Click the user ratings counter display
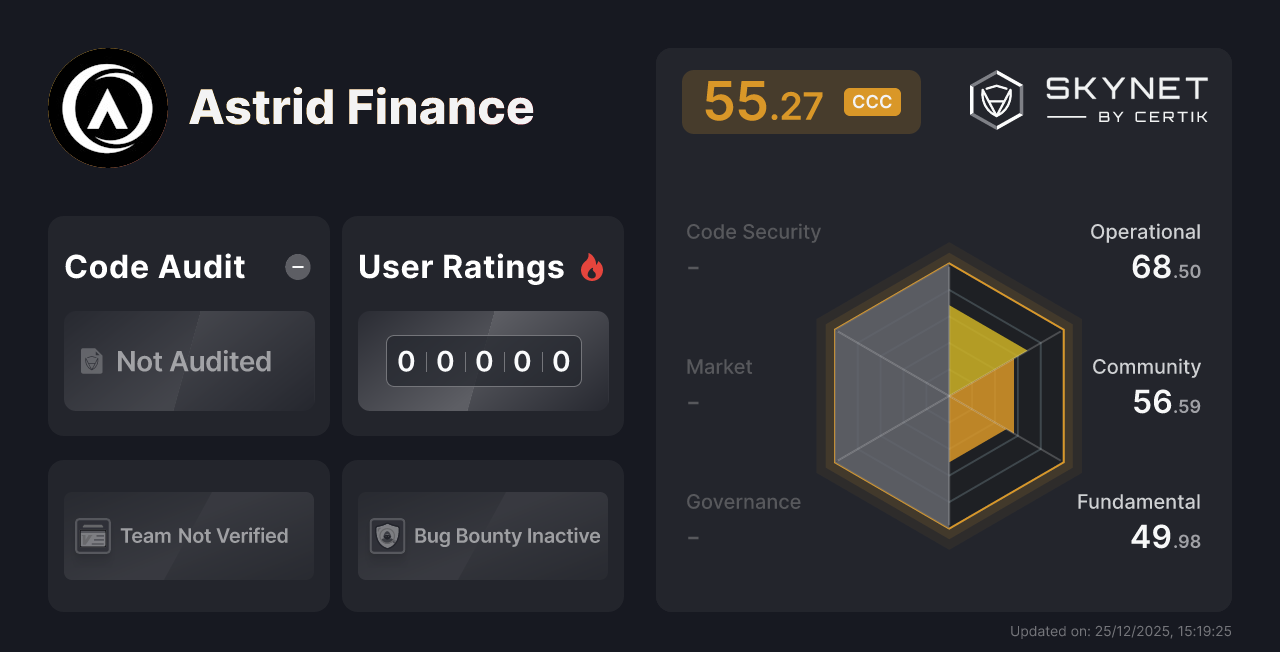Viewport: 1280px width, 652px height. pyautogui.click(x=483, y=361)
